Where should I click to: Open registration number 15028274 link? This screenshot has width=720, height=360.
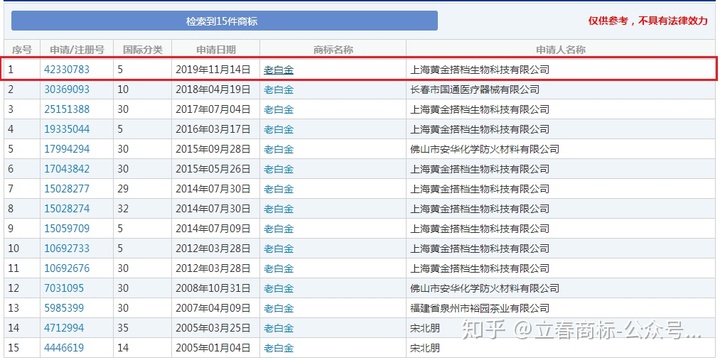tap(67, 209)
